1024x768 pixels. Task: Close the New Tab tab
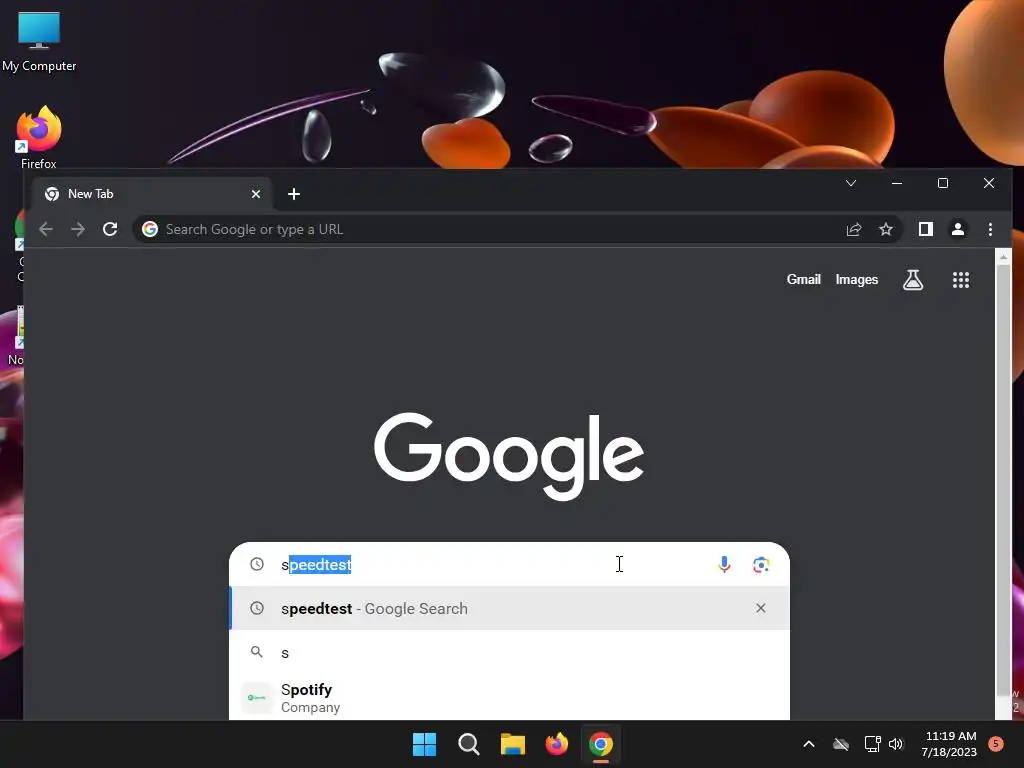pos(256,194)
